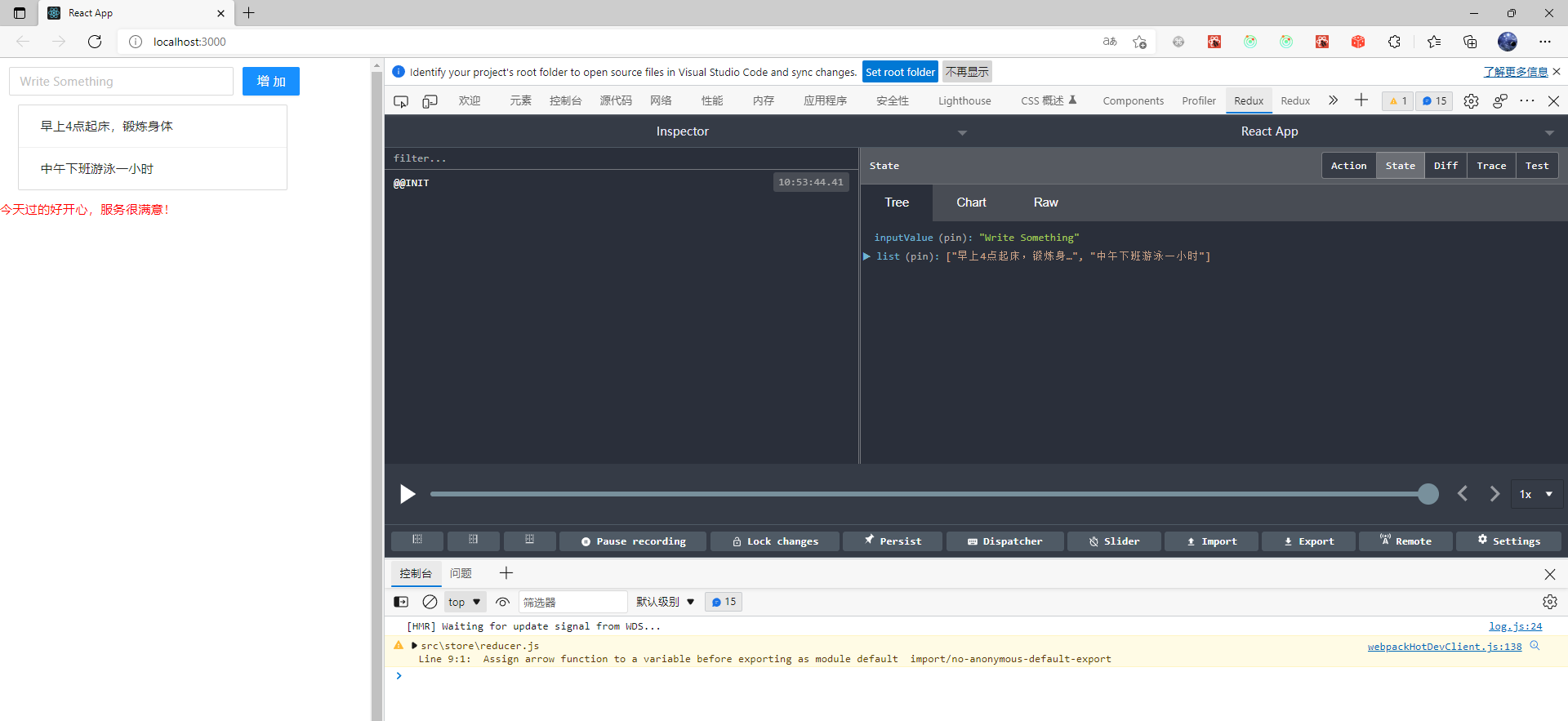Expand the src\store\reducer.js warning

pos(414,645)
